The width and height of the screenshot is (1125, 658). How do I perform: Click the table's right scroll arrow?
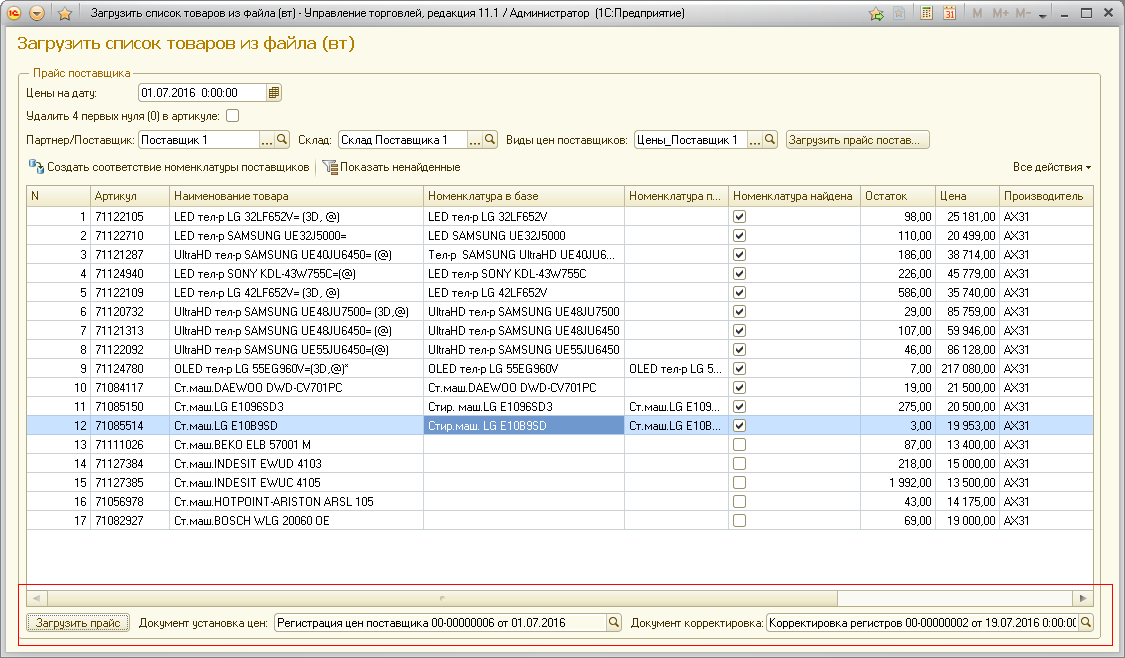tap(1083, 598)
